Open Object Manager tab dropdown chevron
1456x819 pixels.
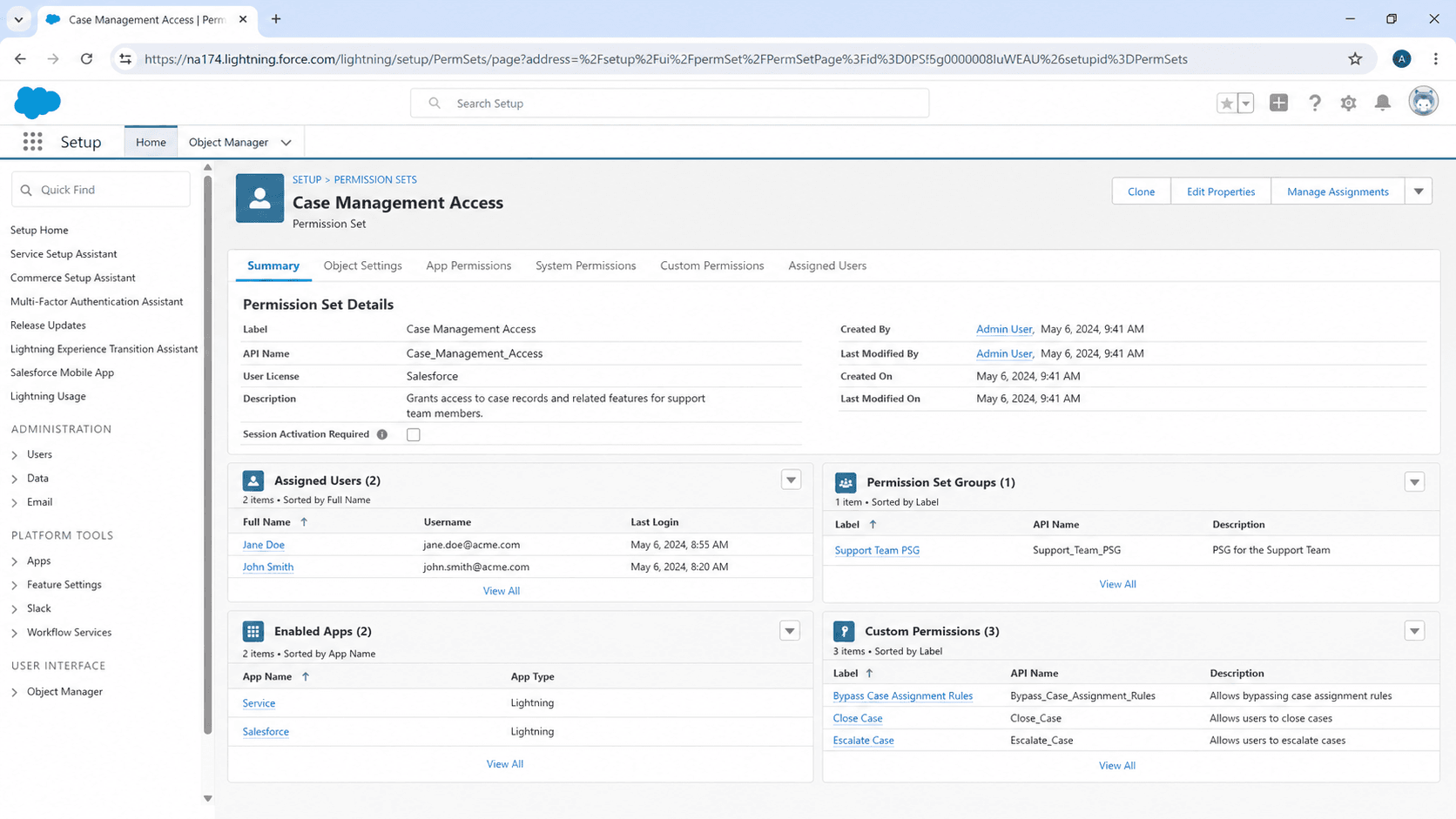286,143
